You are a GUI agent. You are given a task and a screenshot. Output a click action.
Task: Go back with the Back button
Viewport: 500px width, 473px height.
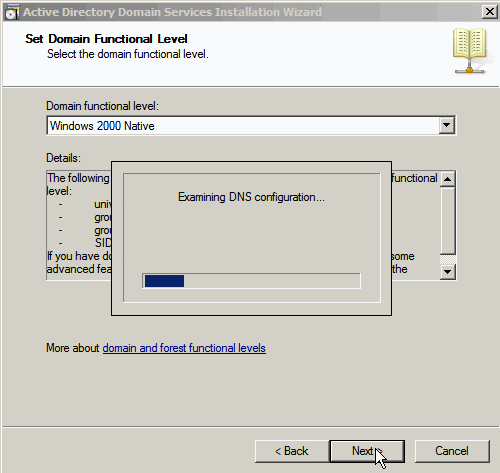click(292, 451)
